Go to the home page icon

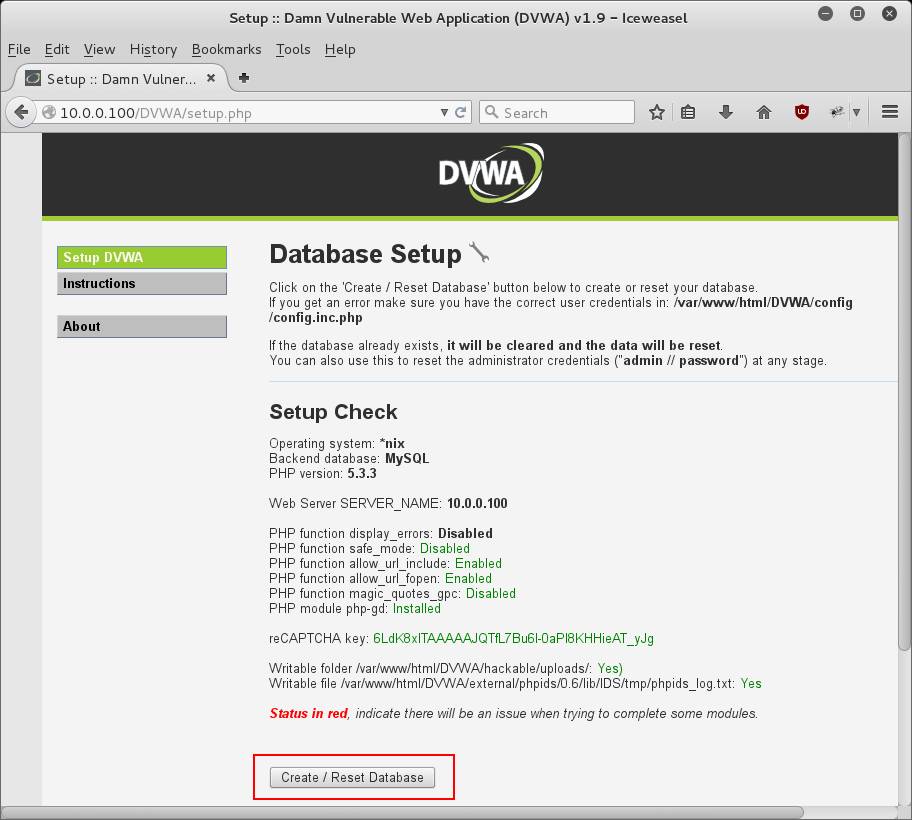tap(764, 112)
